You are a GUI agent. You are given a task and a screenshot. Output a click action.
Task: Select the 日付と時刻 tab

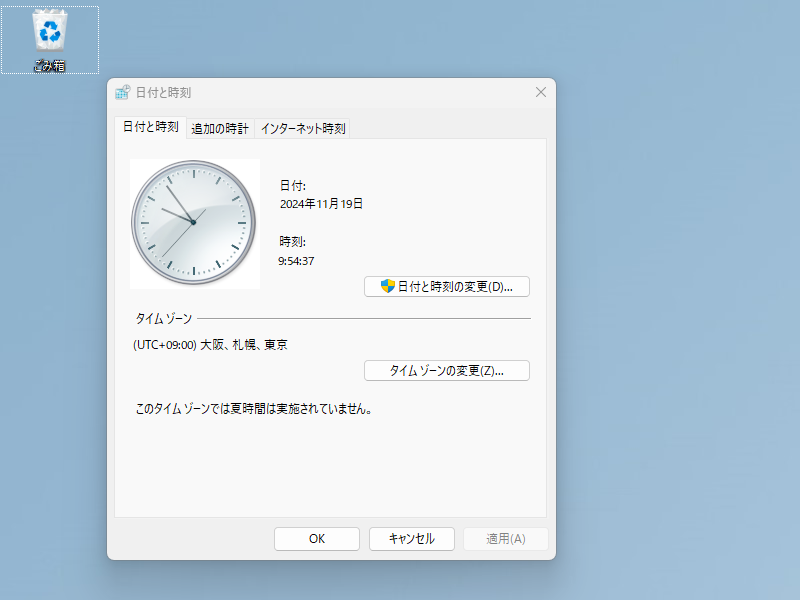pos(150,128)
